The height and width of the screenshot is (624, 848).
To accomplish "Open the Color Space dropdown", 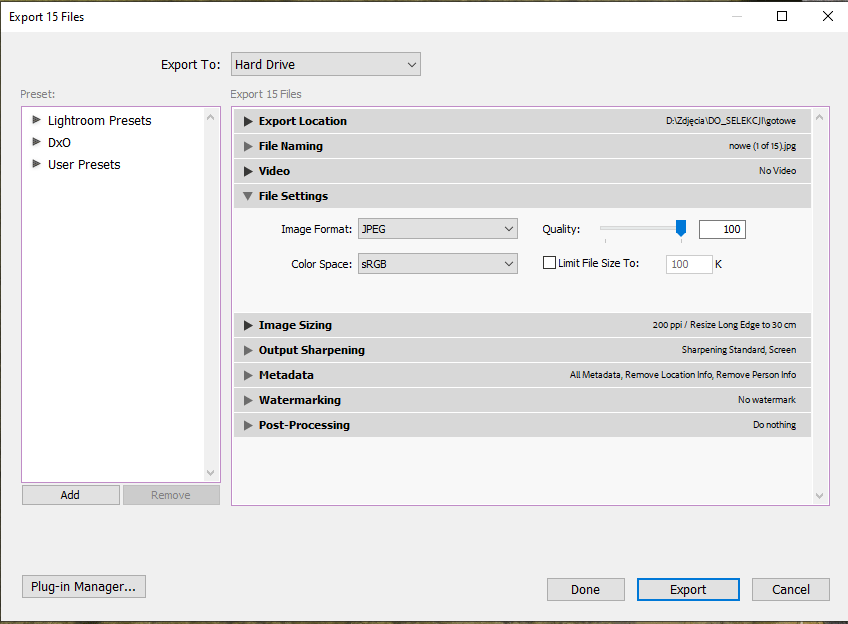I will (x=437, y=264).
